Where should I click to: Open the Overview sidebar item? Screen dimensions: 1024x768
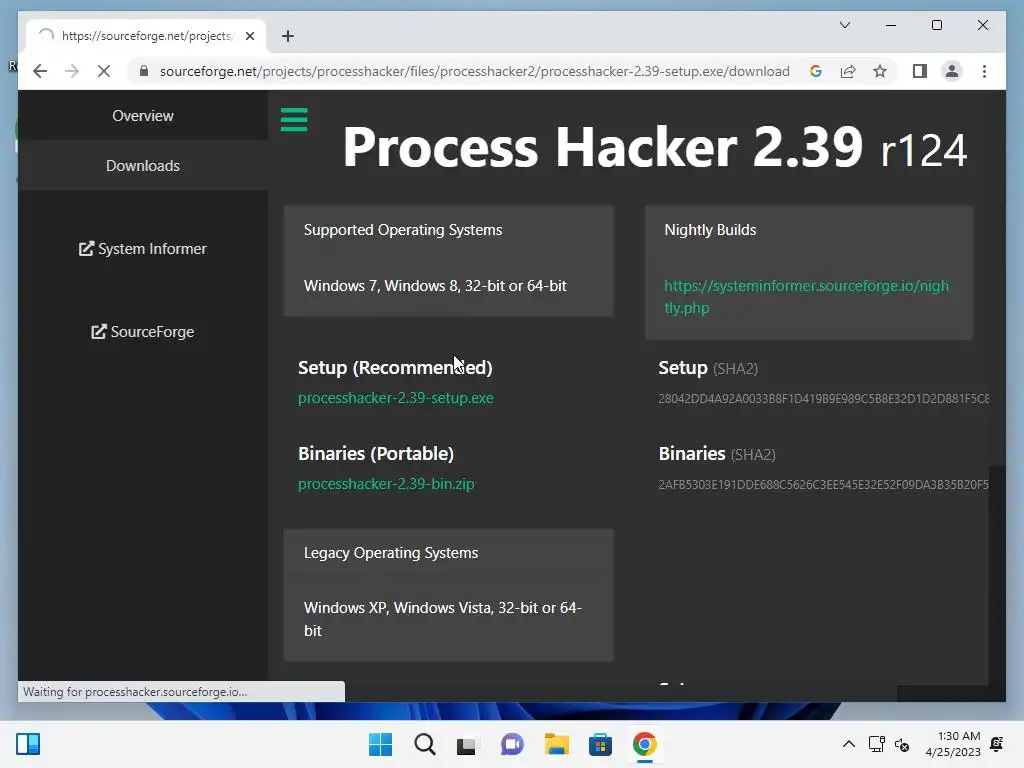point(142,116)
